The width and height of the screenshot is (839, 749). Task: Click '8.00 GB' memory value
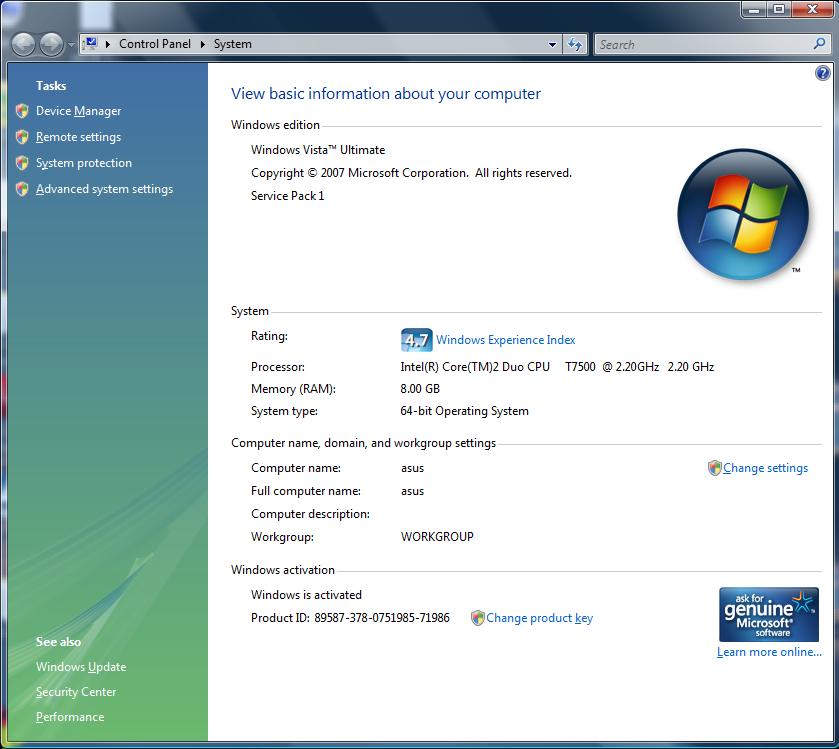(420, 389)
